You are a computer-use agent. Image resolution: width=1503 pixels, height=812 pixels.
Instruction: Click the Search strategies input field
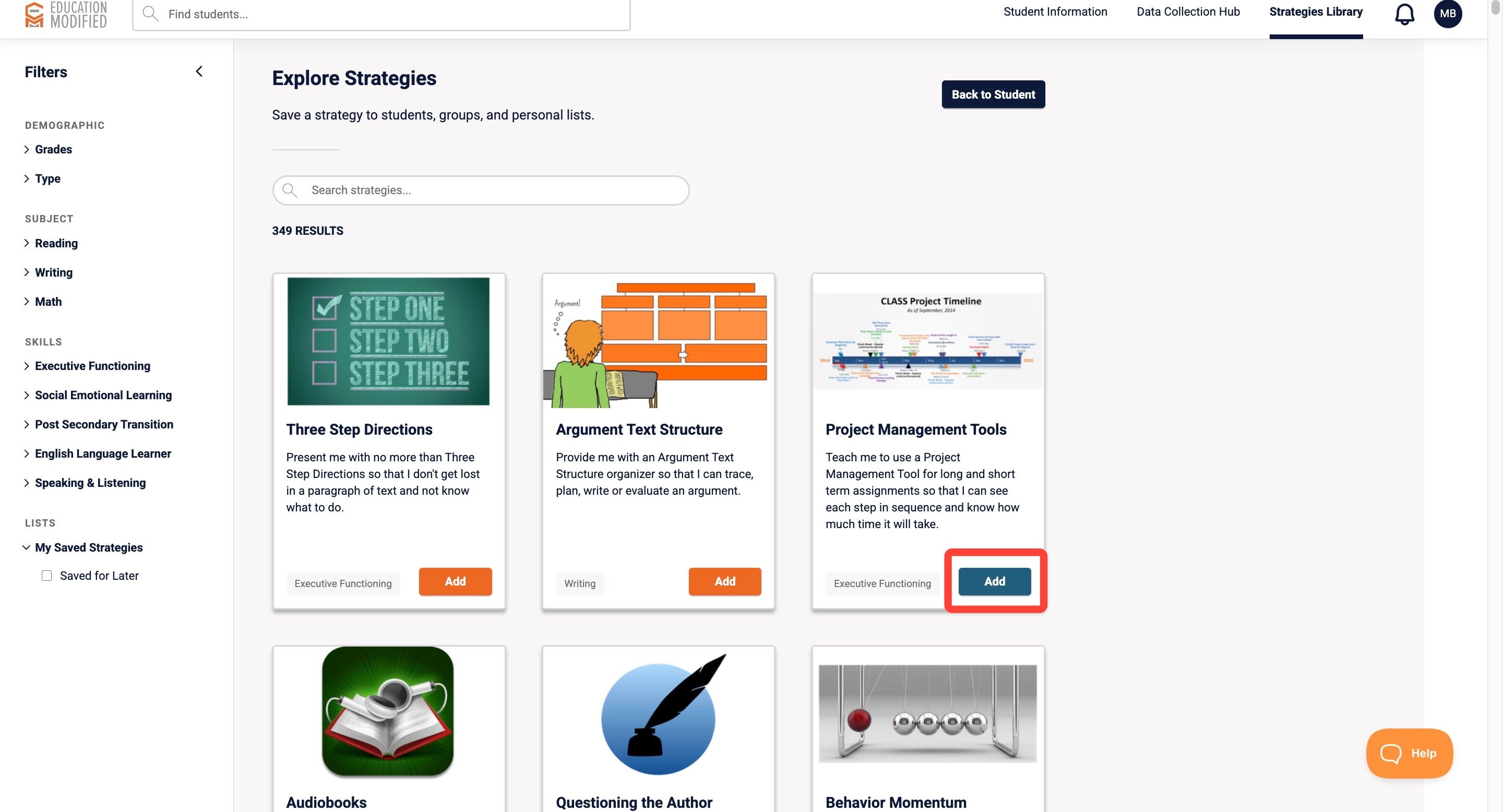481,190
